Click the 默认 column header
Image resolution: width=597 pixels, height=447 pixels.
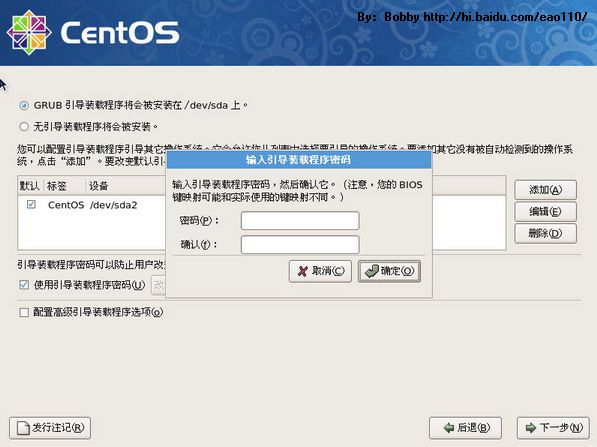pos(30,186)
